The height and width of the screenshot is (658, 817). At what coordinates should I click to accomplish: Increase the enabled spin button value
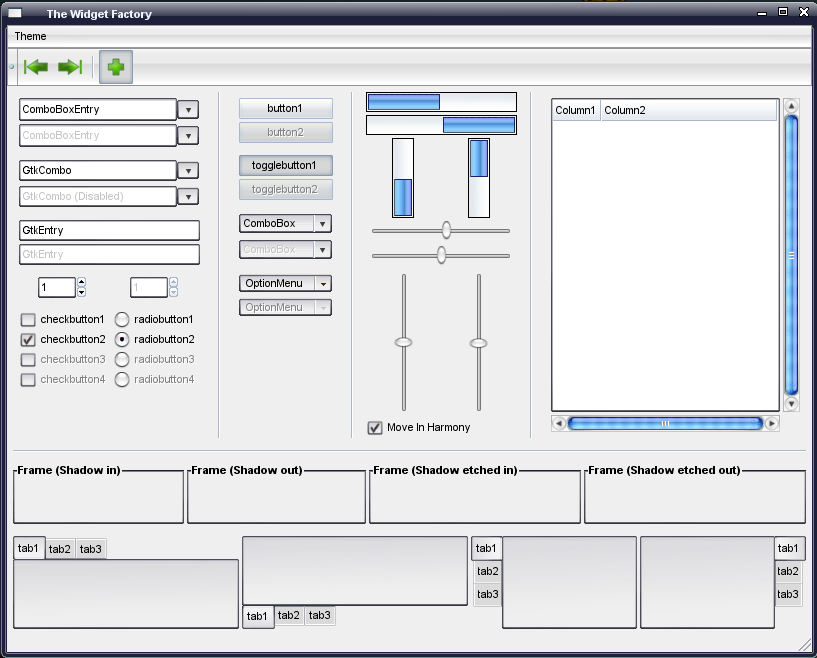tap(81, 282)
